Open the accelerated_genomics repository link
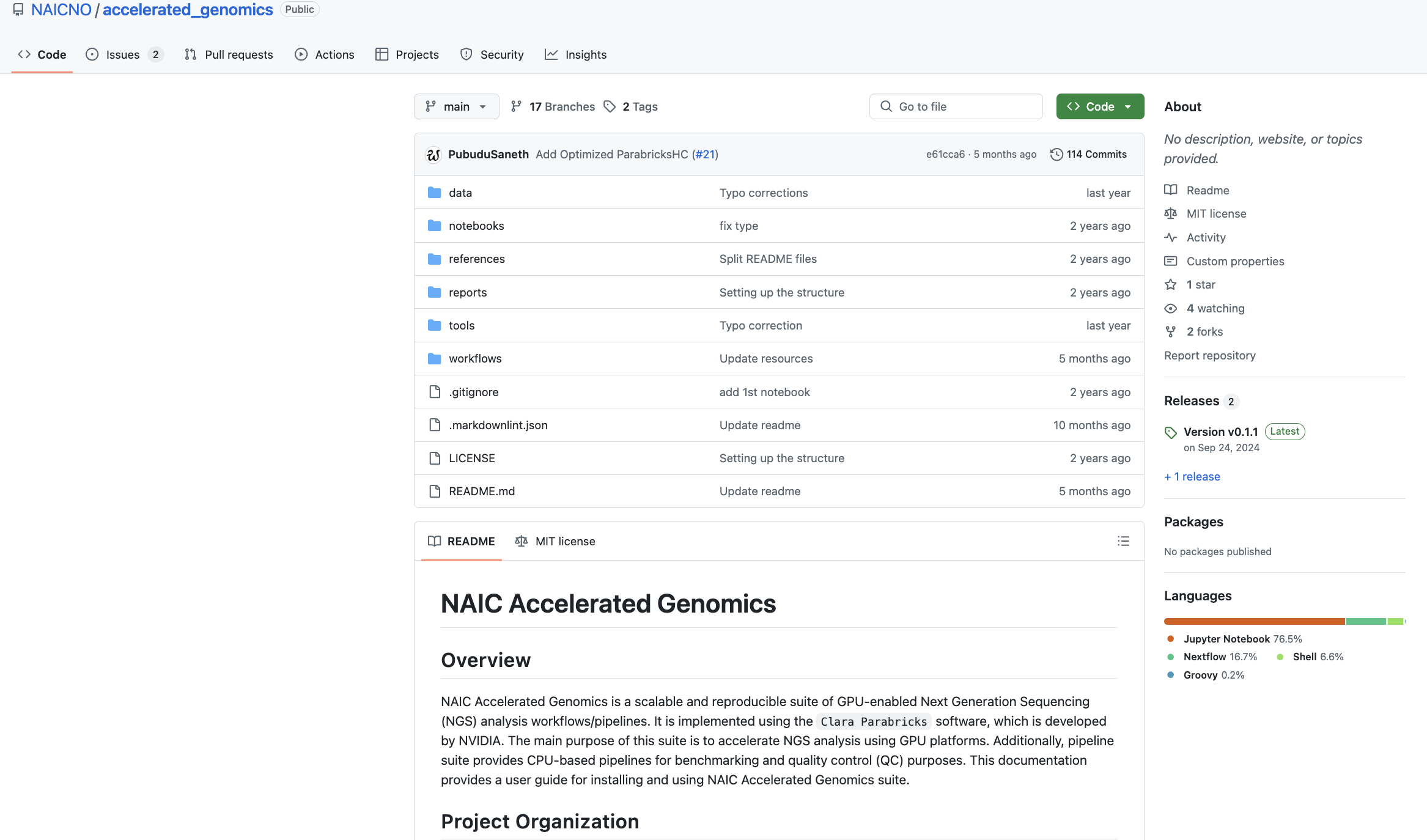 [188, 10]
